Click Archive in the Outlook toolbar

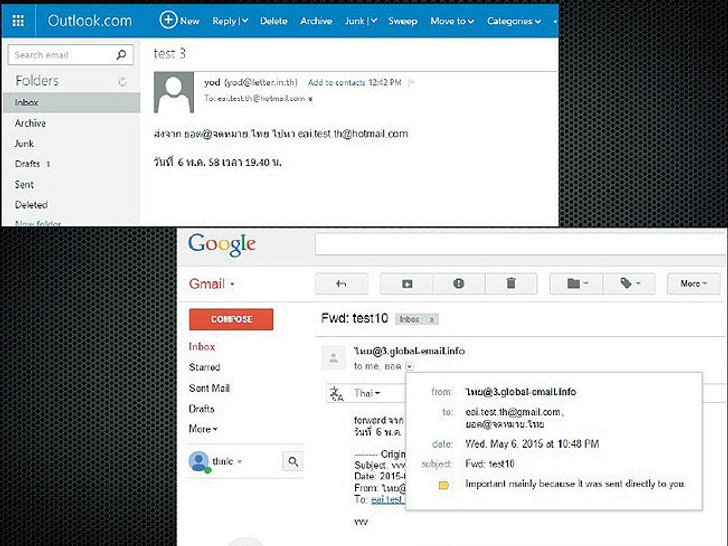316,21
